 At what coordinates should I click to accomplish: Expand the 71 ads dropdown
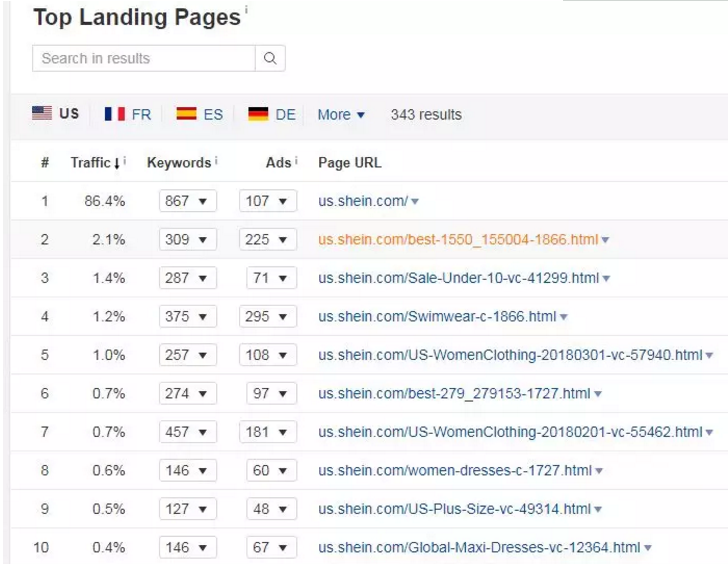pyautogui.click(x=272, y=278)
